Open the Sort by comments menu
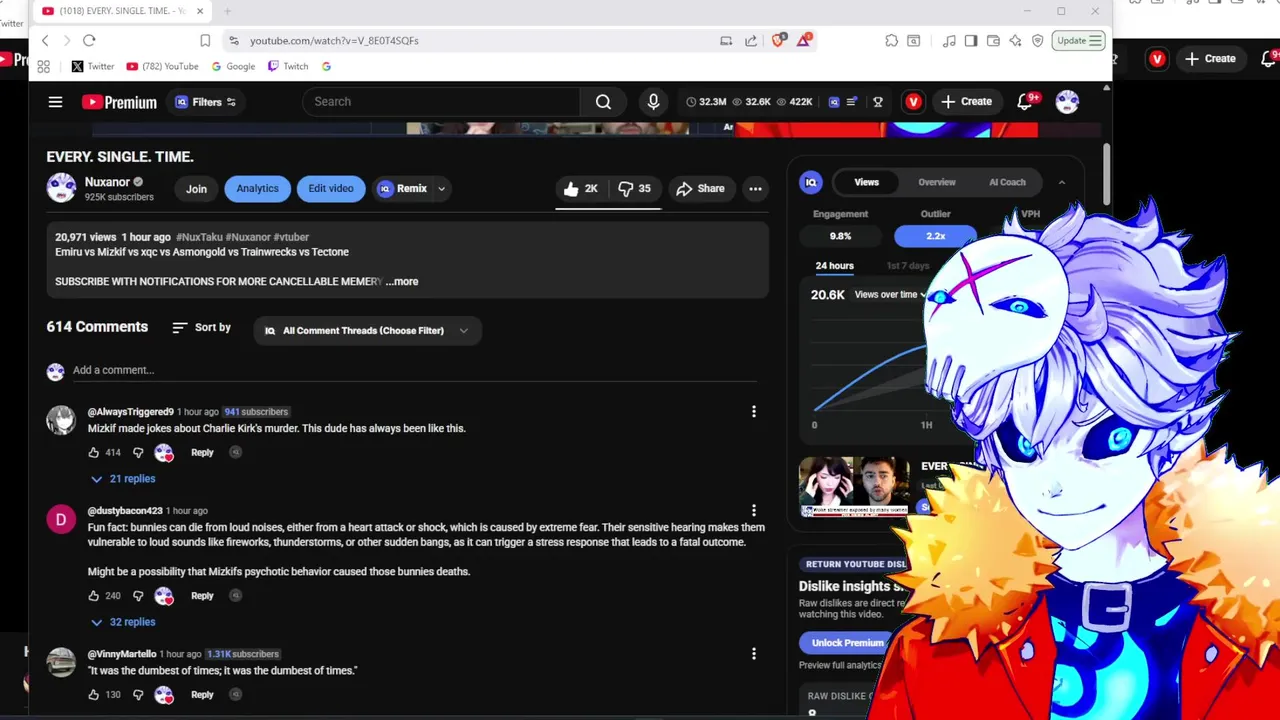The height and width of the screenshot is (720, 1280). click(x=201, y=327)
